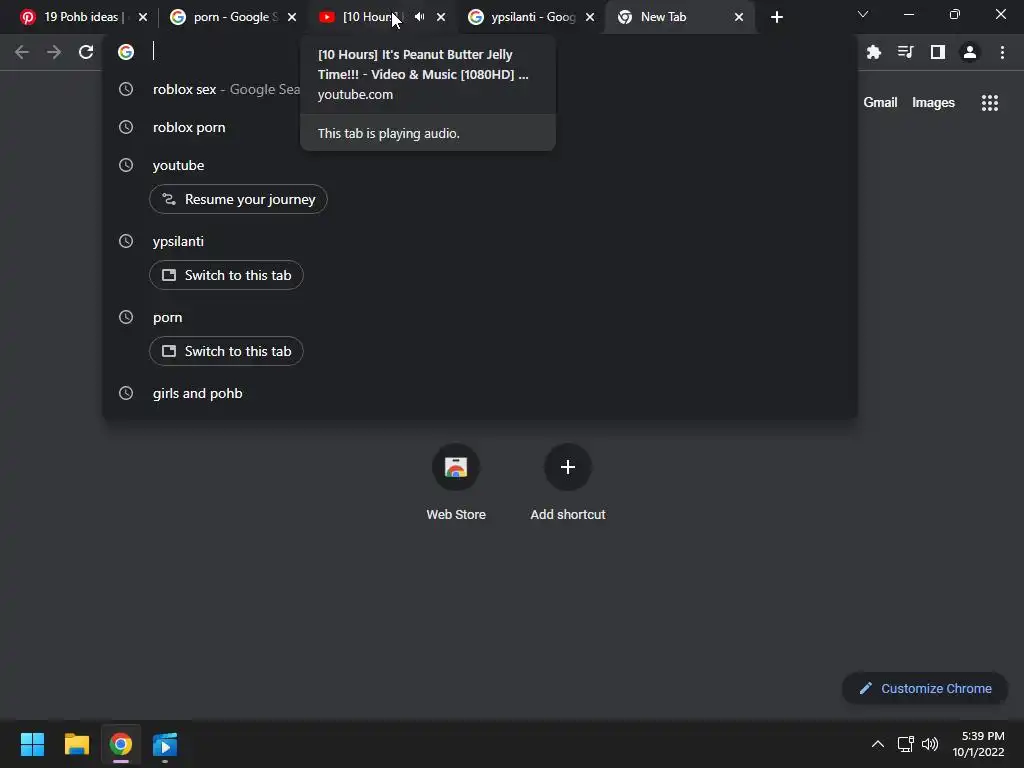Open the media player taskbar icon
1024x768 pixels.
(x=165, y=744)
